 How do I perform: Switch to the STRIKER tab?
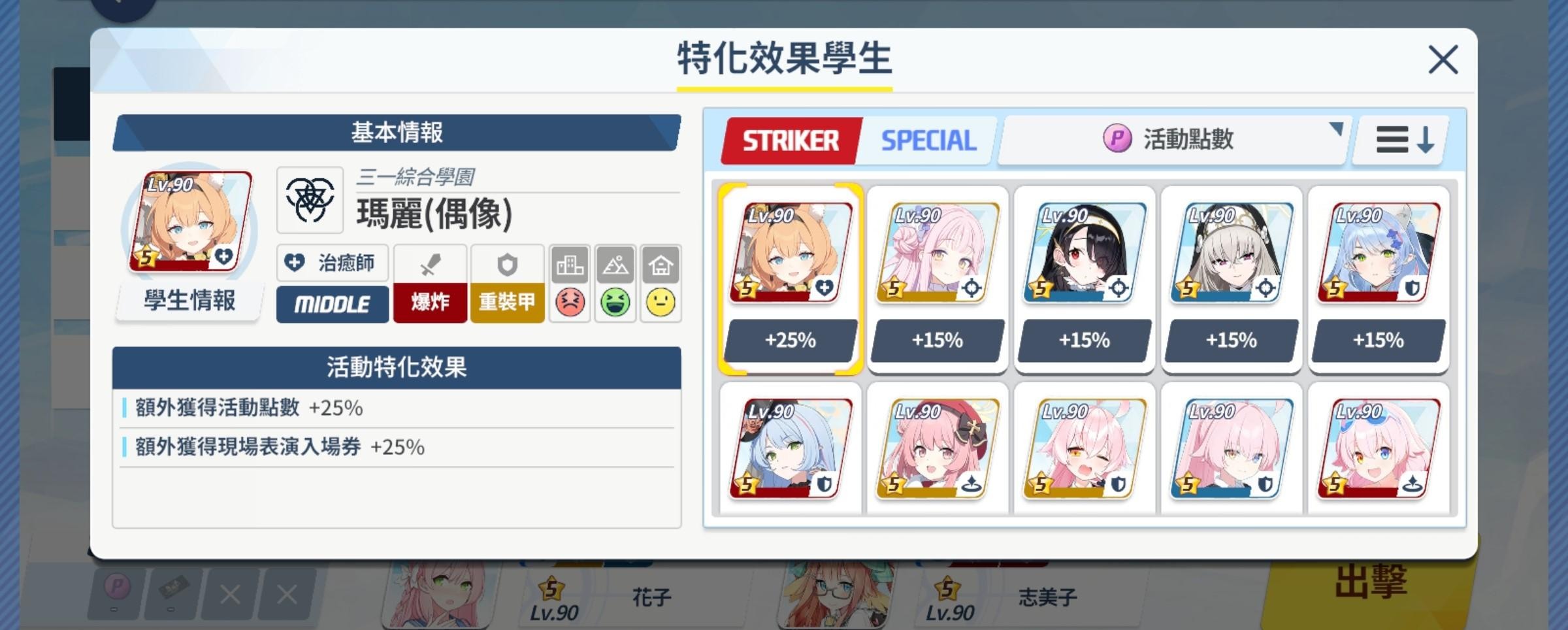(x=791, y=141)
